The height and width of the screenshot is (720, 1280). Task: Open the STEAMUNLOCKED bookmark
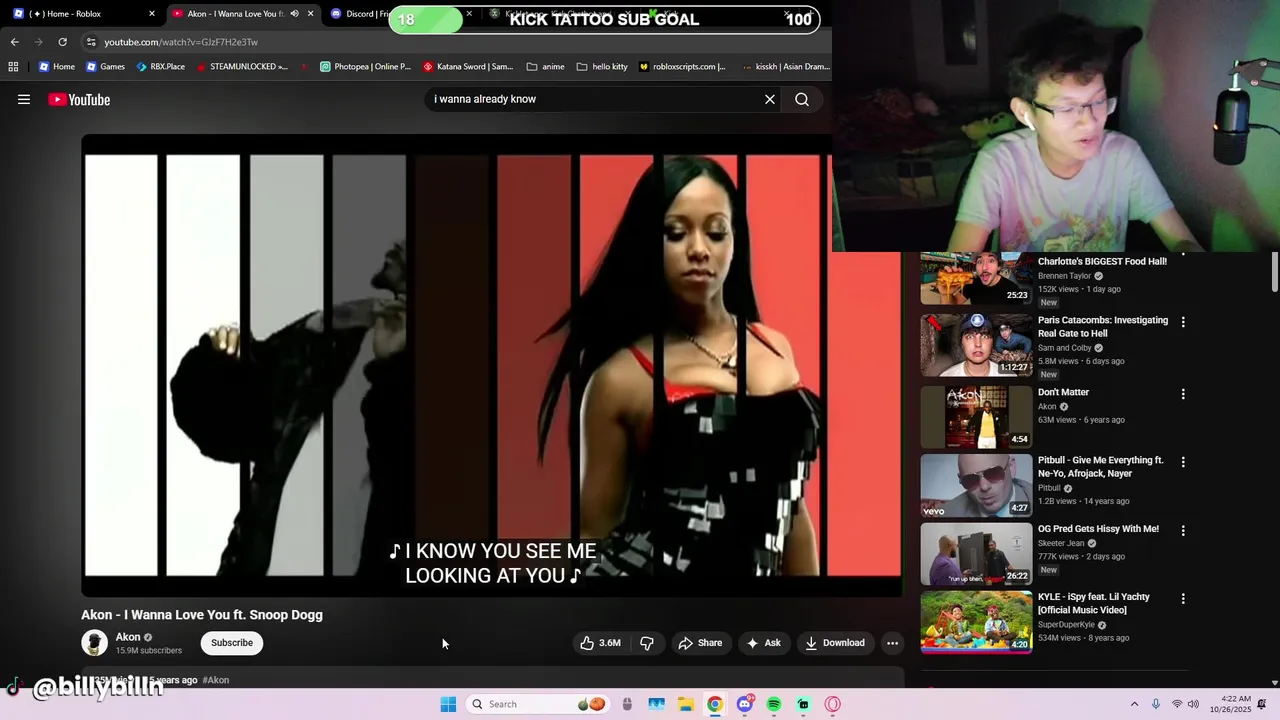point(242,67)
